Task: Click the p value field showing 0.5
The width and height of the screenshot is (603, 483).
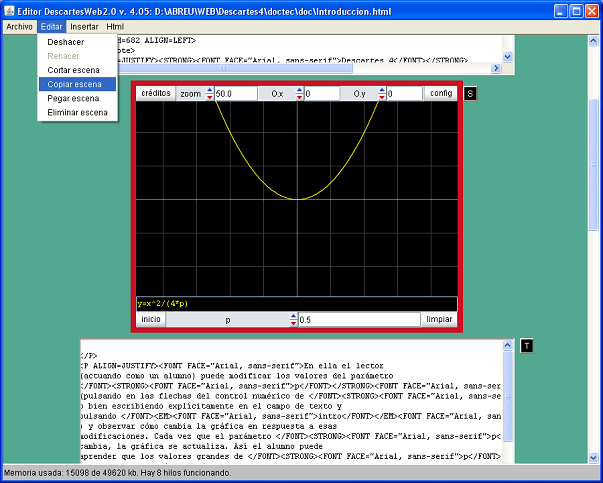Action: coord(359,320)
